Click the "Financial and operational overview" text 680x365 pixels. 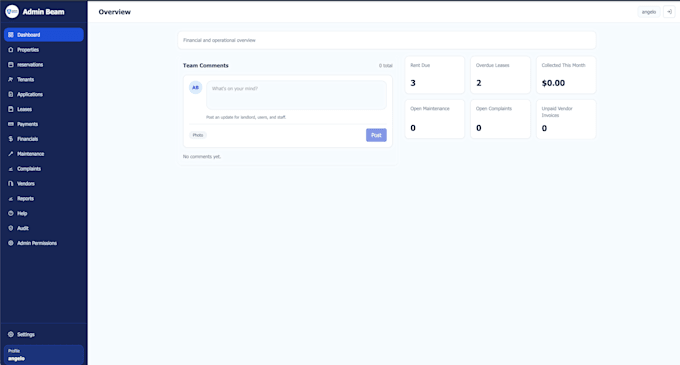coord(219,40)
